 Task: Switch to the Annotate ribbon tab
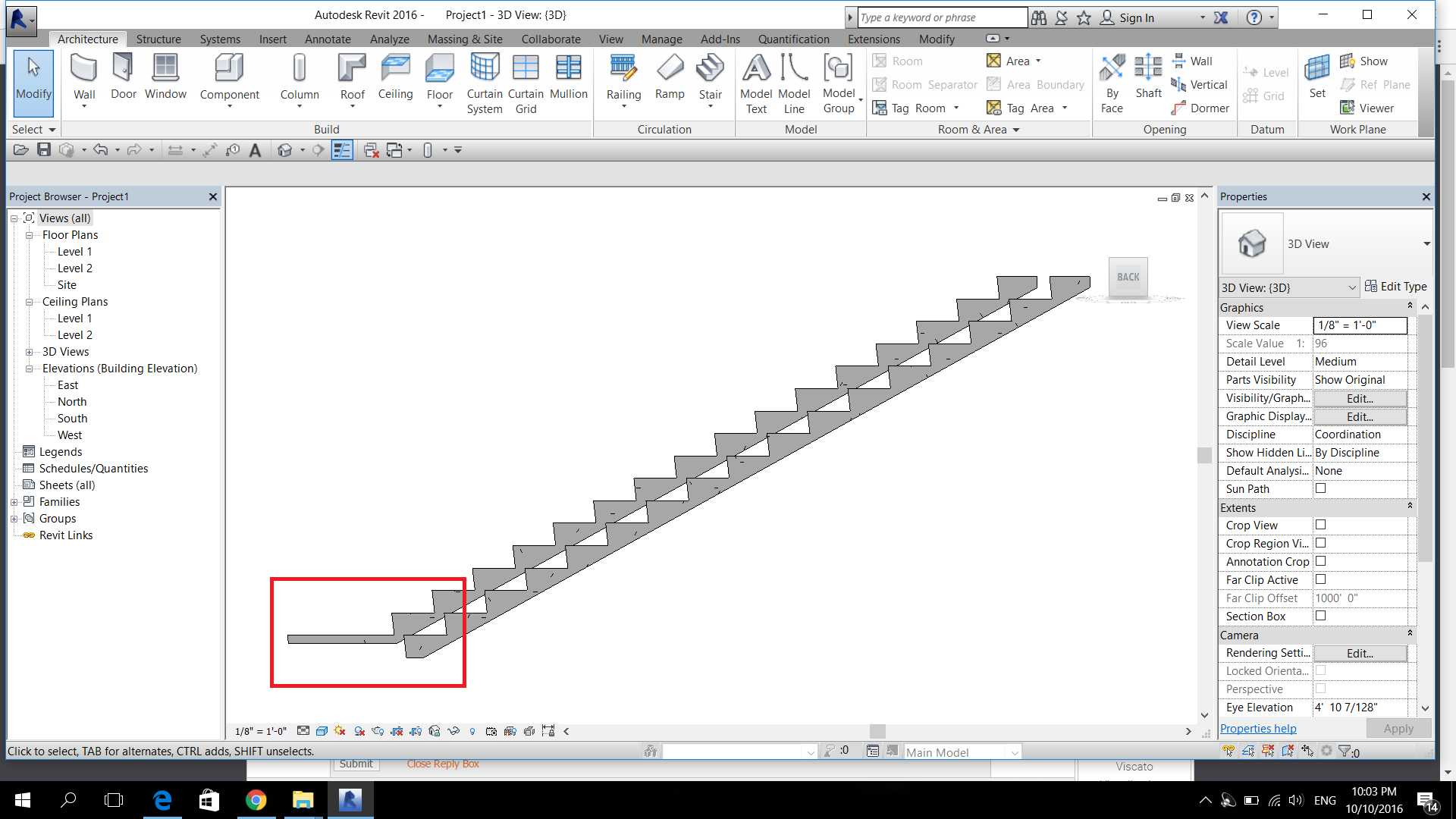328,39
